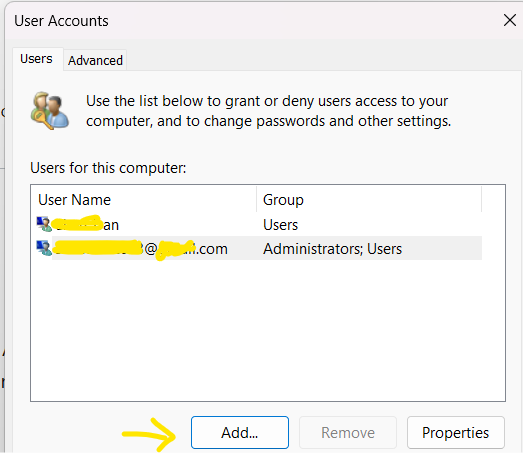Select the Users tab

pyautogui.click(x=37, y=59)
